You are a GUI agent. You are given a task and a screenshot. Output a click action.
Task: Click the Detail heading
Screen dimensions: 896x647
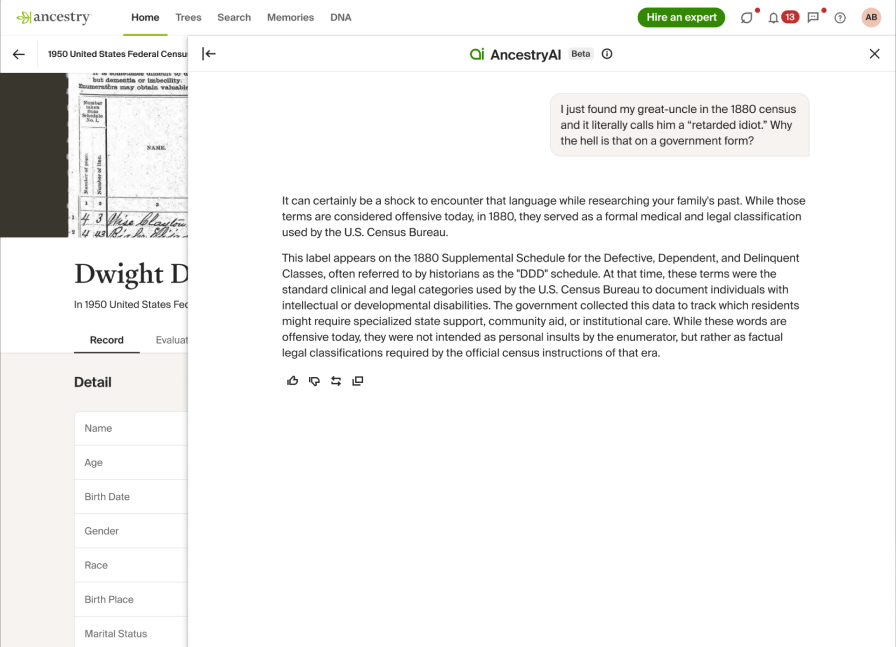pyautogui.click(x=93, y=382)
